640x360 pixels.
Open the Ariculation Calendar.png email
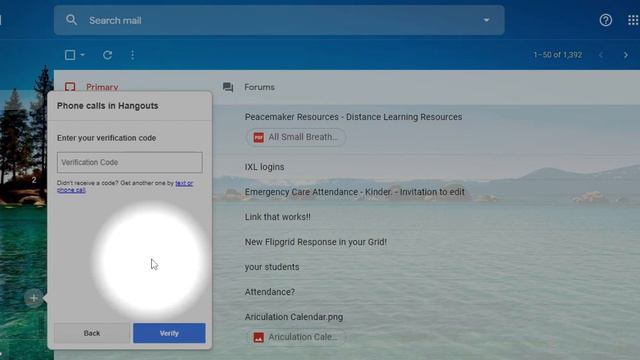tap(294, 317)
